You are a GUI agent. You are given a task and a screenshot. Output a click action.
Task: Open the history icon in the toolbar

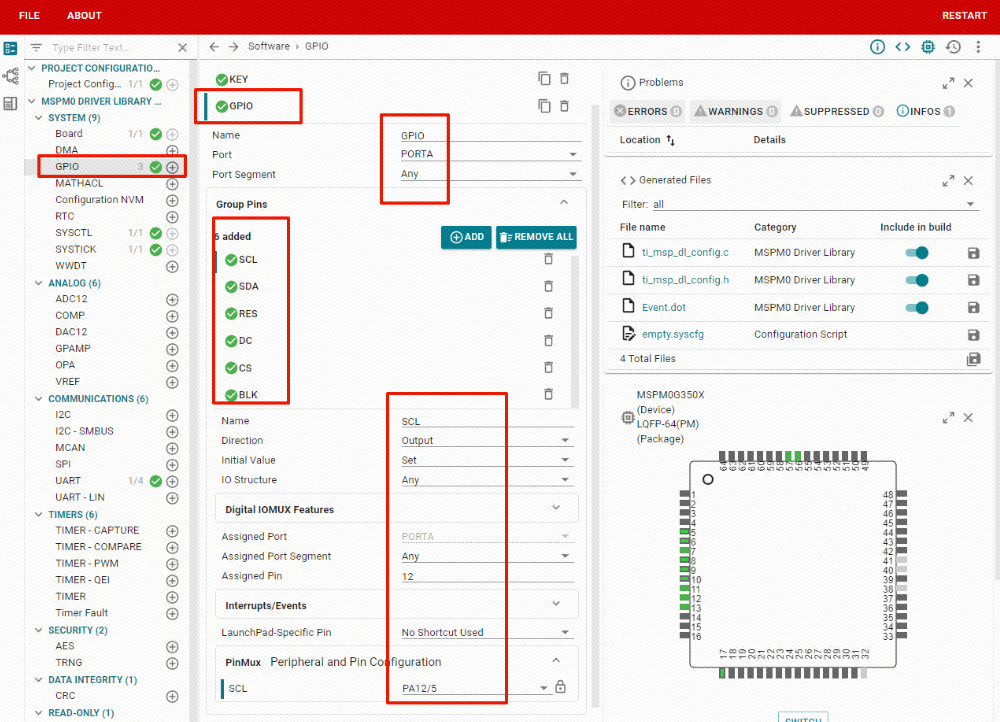pos(953,47)
